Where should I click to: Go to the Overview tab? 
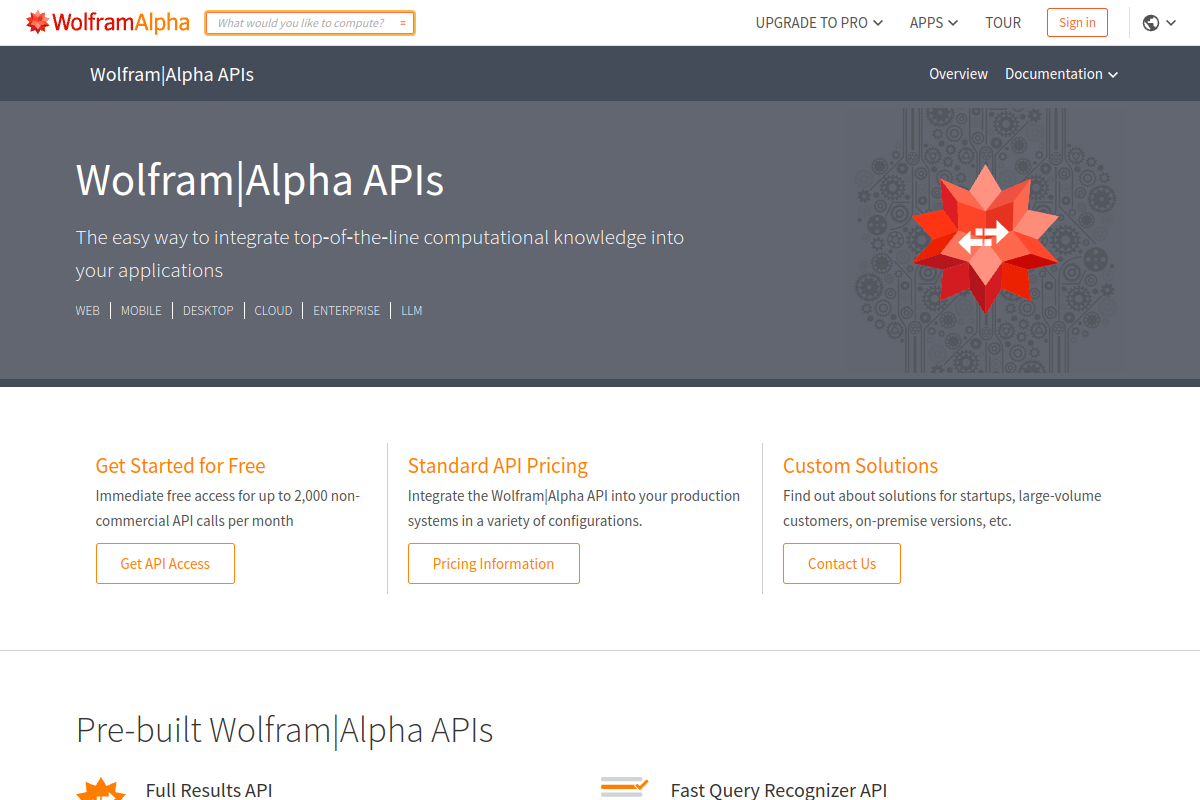[x=958, y=74]
